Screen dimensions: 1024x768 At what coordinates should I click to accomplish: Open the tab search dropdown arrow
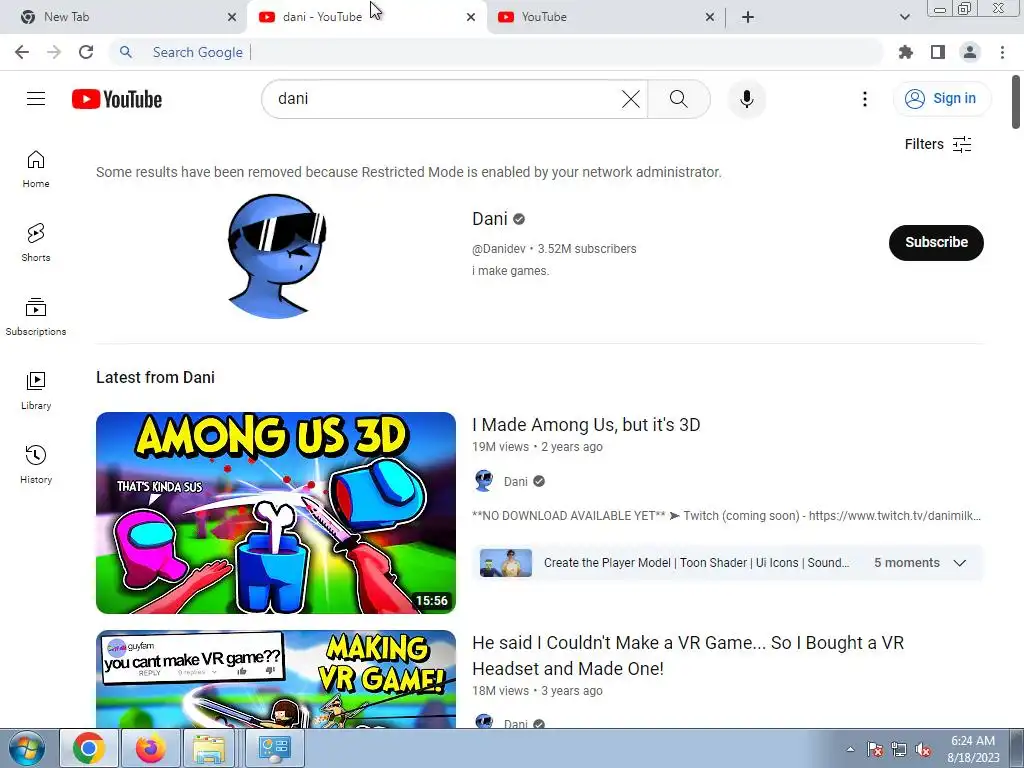click(904, 17)
